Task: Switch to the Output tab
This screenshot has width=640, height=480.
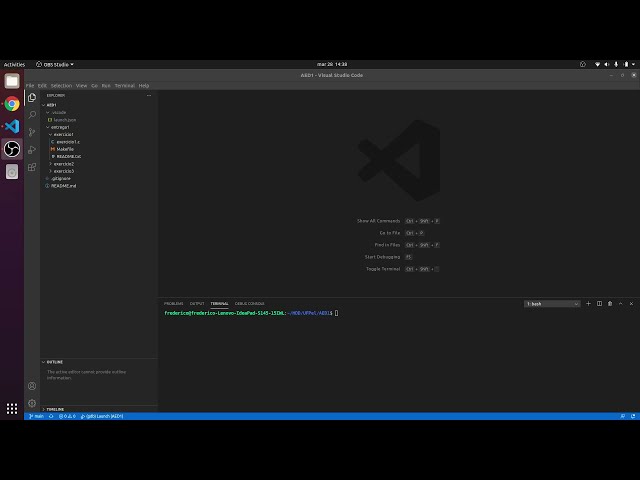Action: coord(197,304)
